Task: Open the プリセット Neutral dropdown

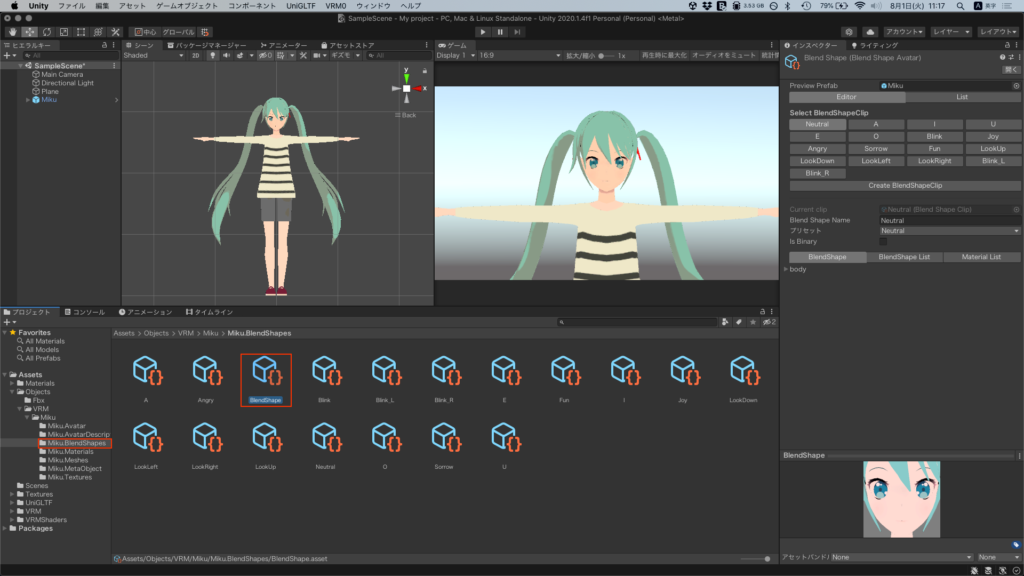Action: coord(949,231)
